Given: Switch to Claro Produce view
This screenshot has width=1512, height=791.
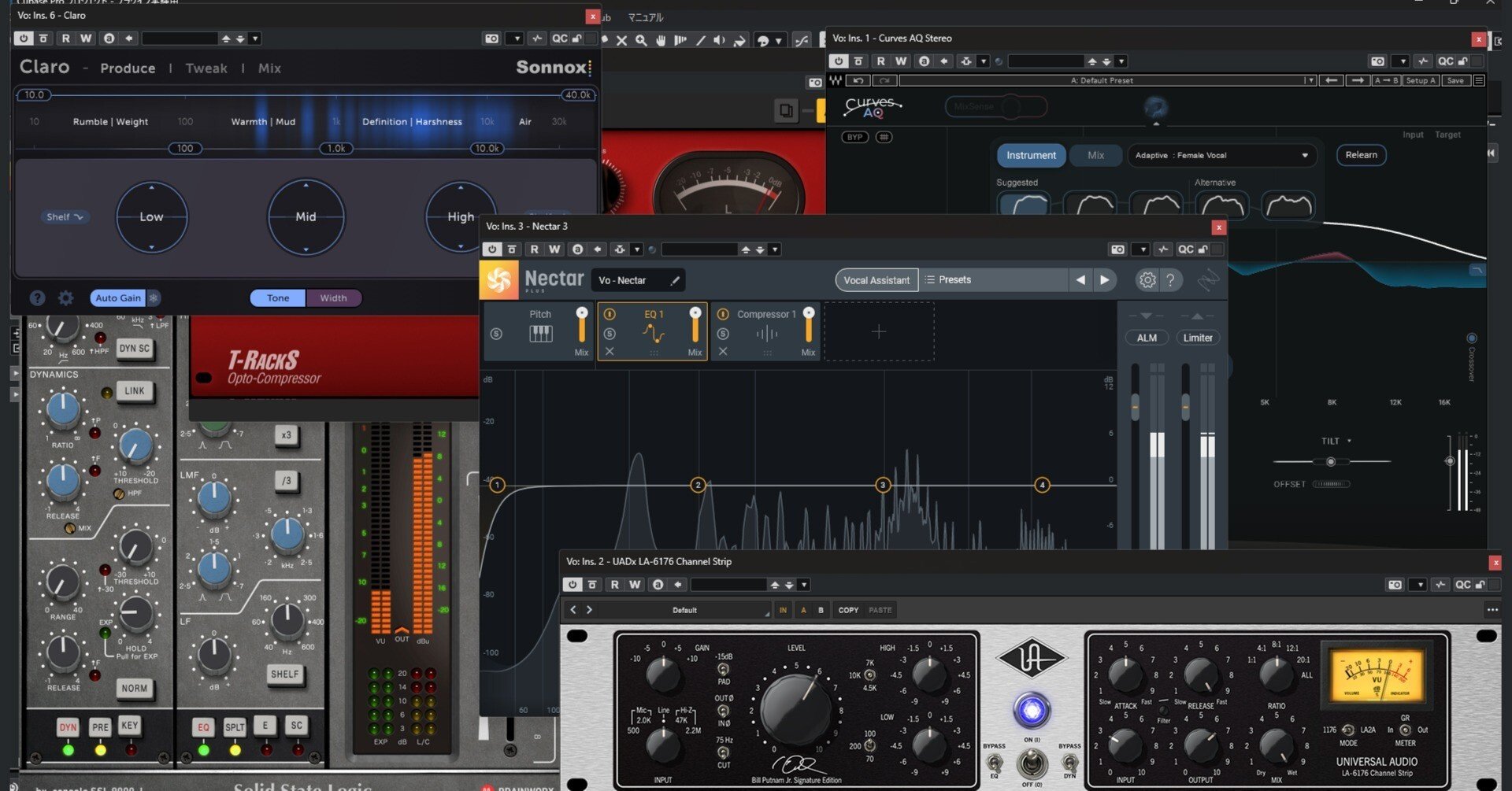Looking at the screenshot, I should coord(128,68).
